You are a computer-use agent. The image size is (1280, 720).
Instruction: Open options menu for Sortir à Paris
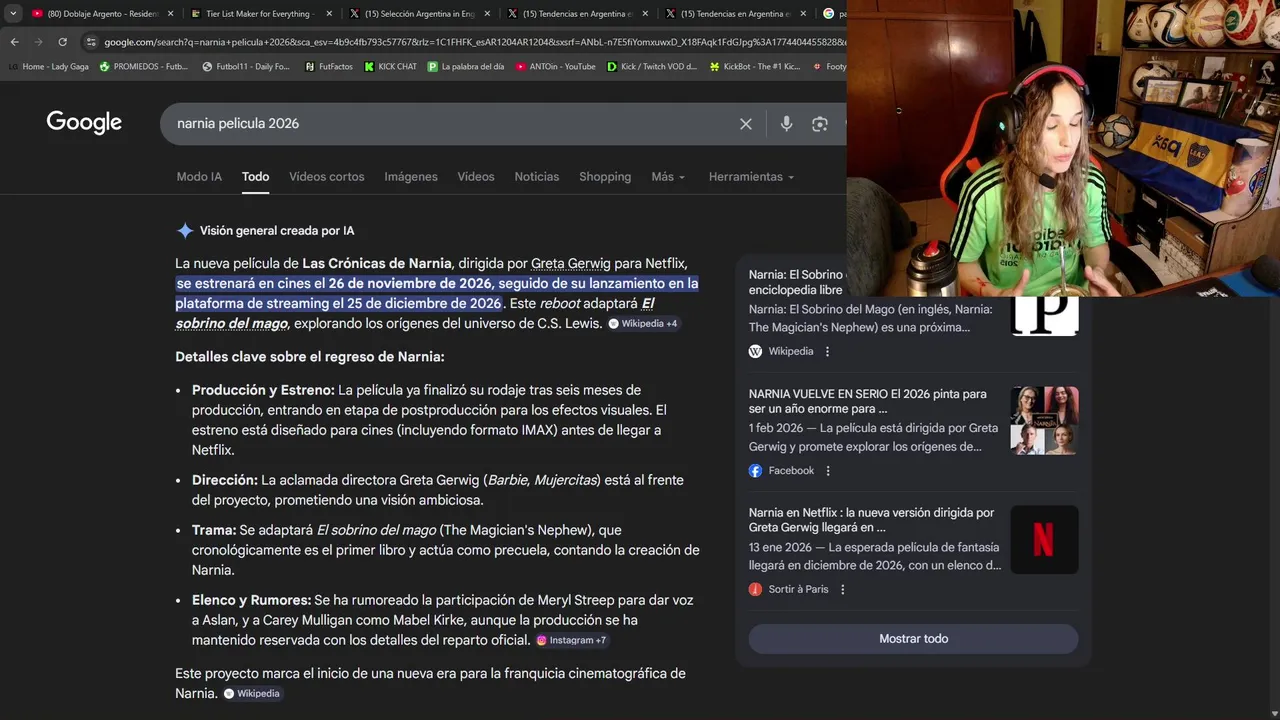pyautogui.click(x=842, y=590)
